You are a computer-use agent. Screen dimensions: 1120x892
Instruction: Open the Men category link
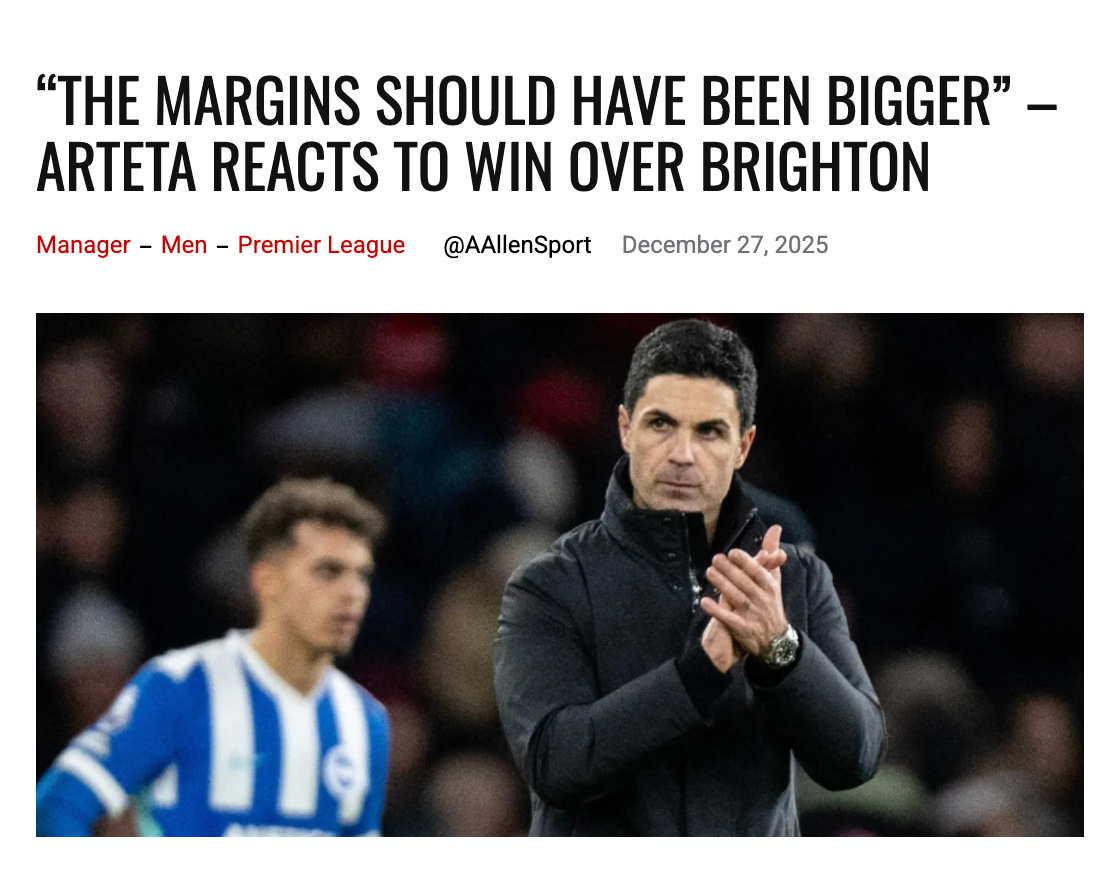184,245
